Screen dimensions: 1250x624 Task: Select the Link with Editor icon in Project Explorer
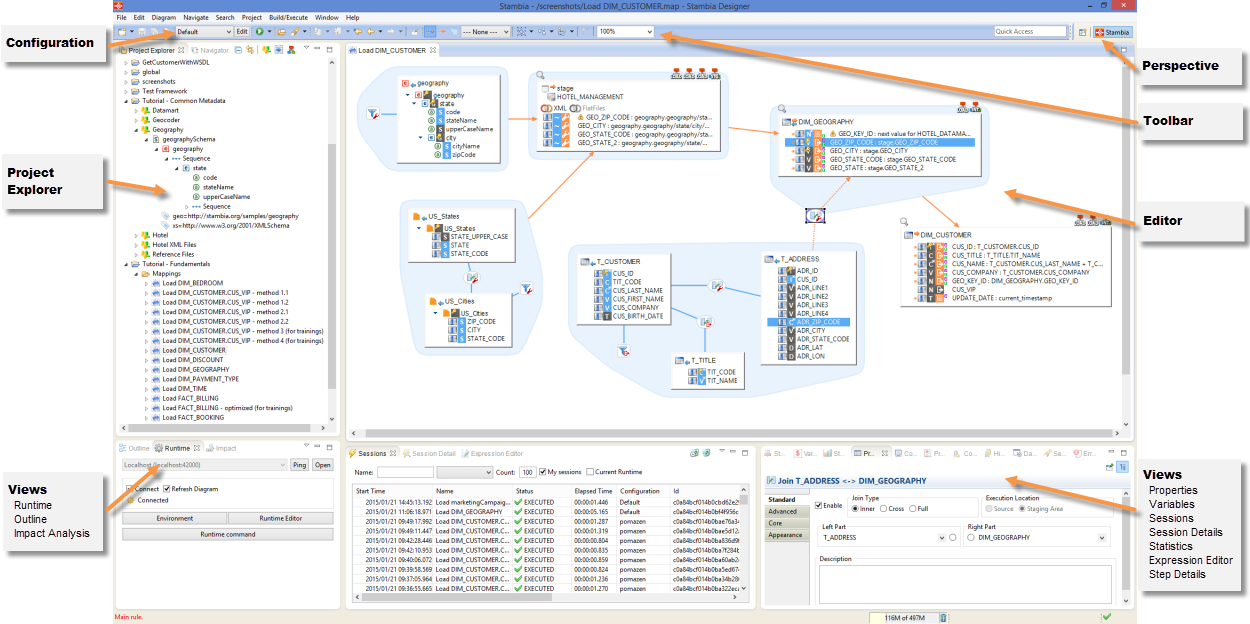point(250,49)
